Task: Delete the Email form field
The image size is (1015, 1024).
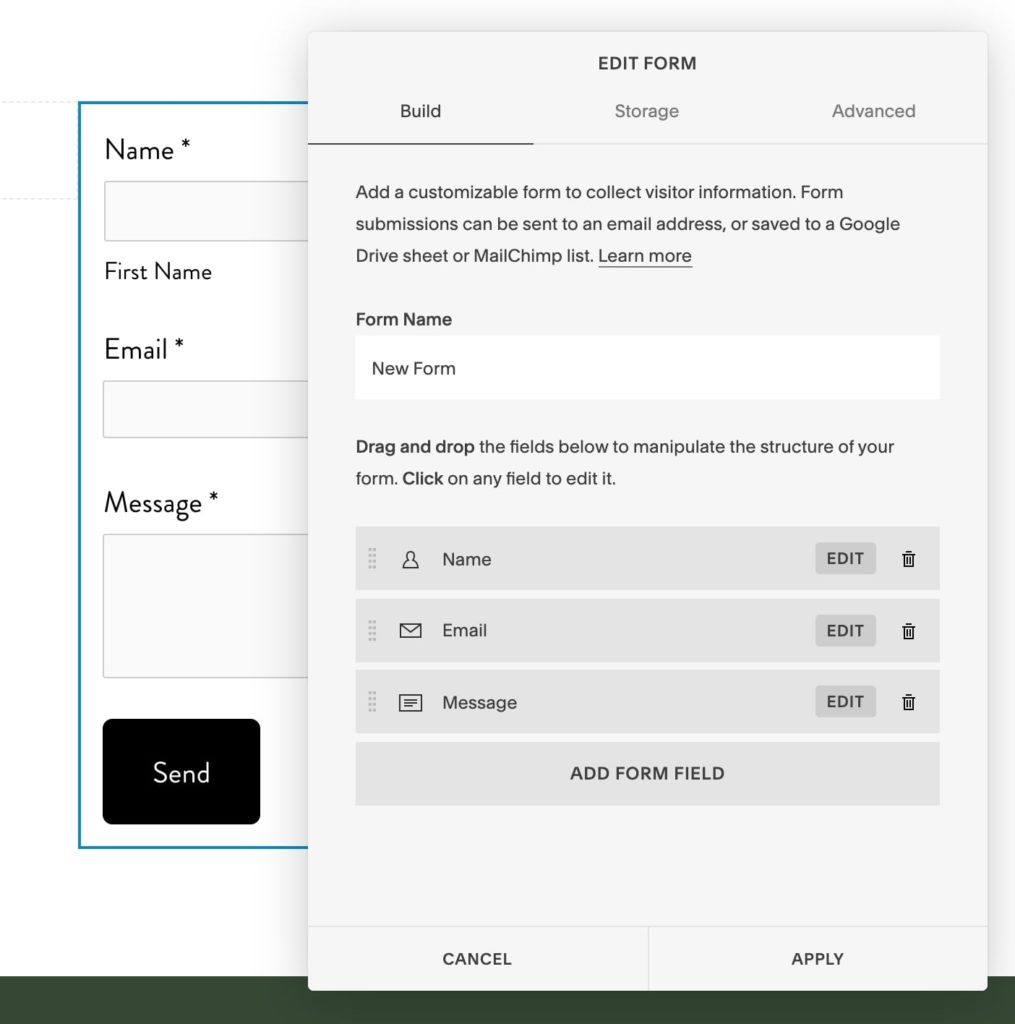Action: point(908,631)
